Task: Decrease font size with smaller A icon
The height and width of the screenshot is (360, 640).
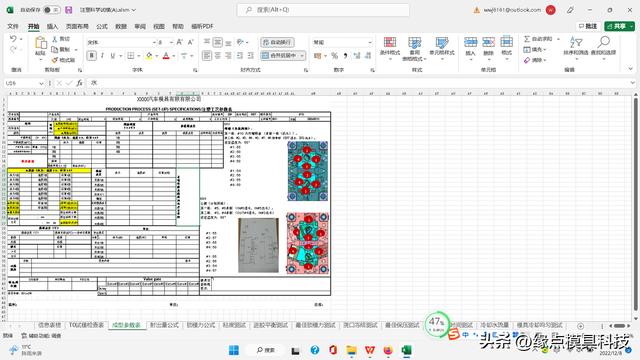Action: 191,42
